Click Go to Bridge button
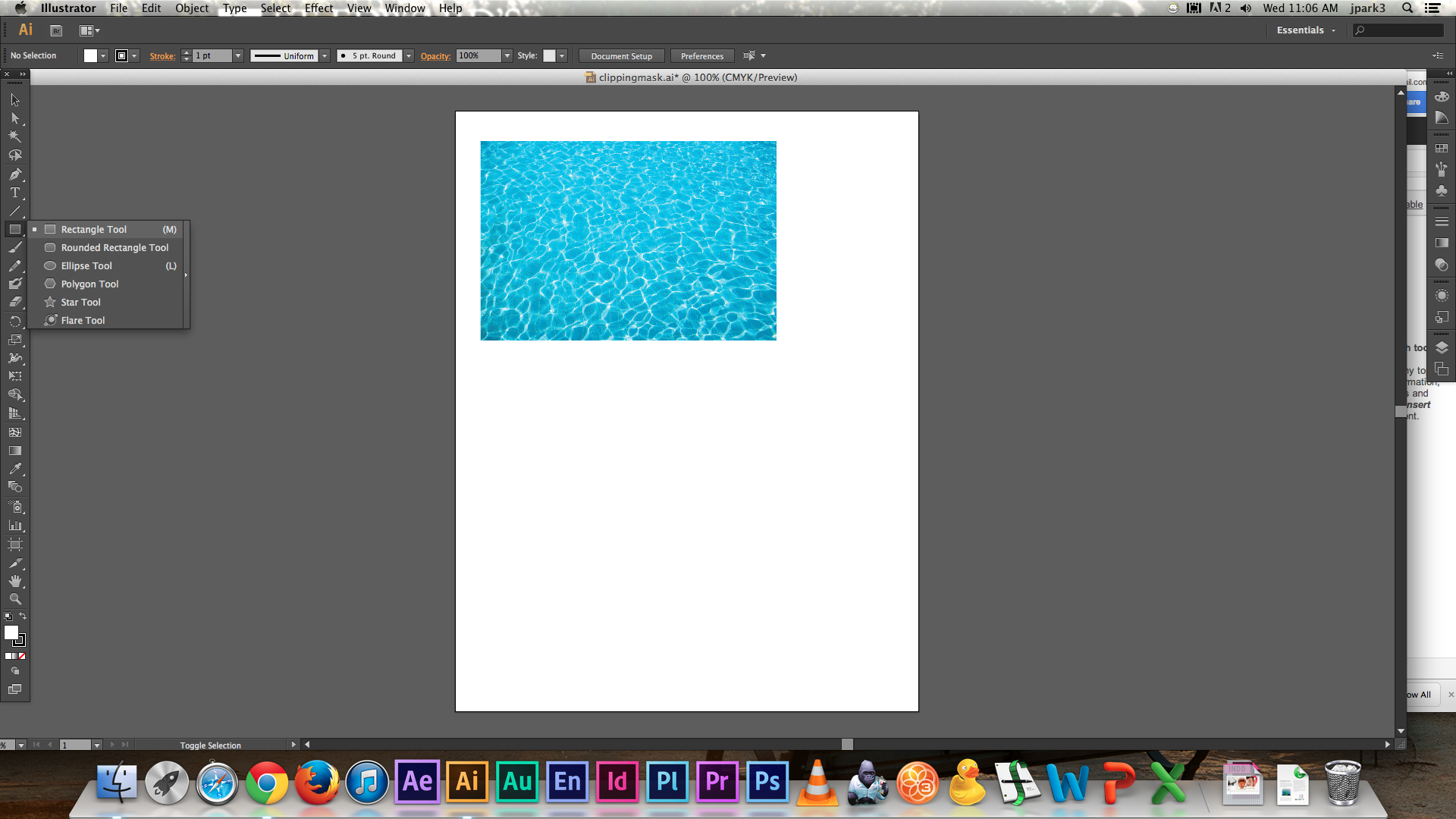 coord(56,30)
